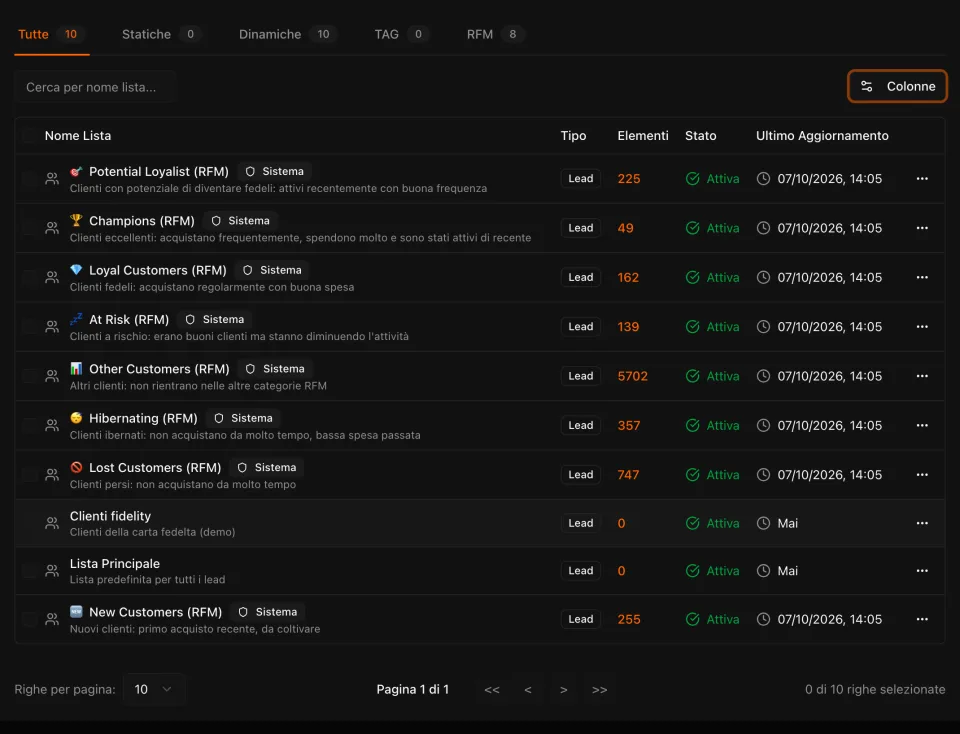Click the Ultimo Aggiornamento column header
Viewport: 960px width, 734px height.
822,136
